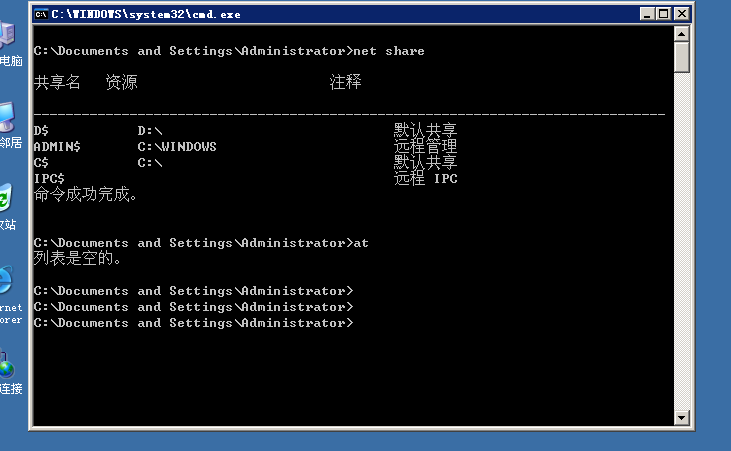Screen dimensions: 731x451
Task: Click the ADMIN$ share row
Action: coord(58,147)
